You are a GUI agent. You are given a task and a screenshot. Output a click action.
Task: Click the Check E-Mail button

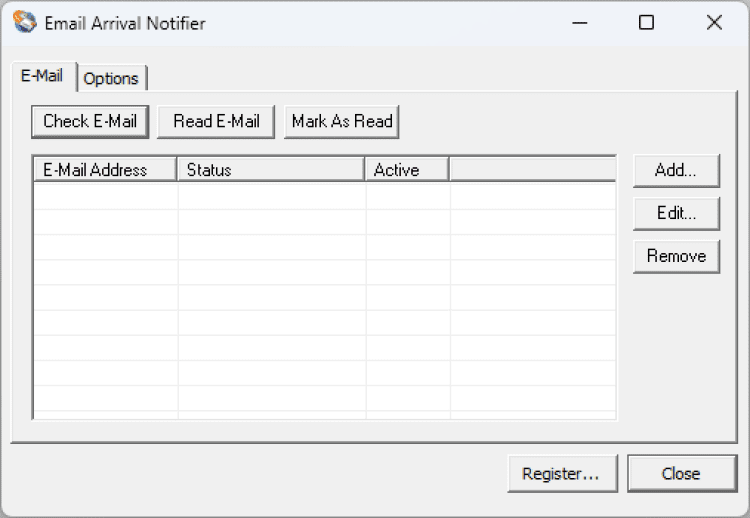[90, 121]
